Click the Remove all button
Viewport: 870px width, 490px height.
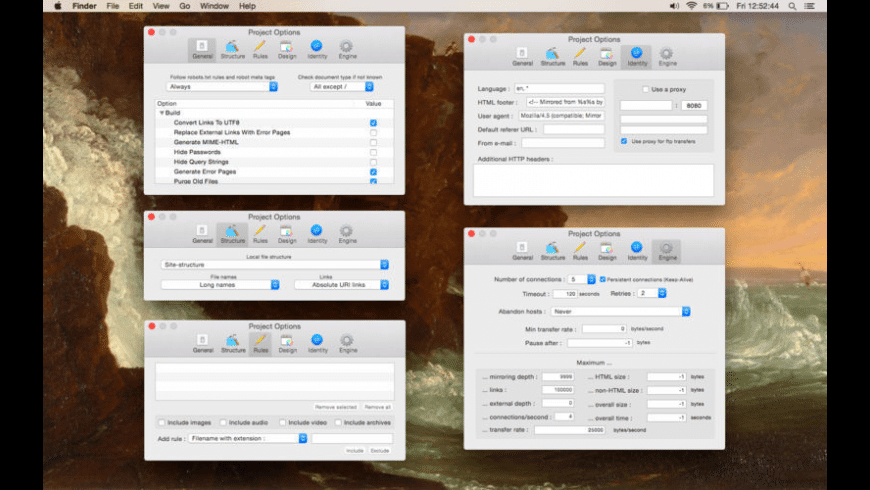(378, 407)
